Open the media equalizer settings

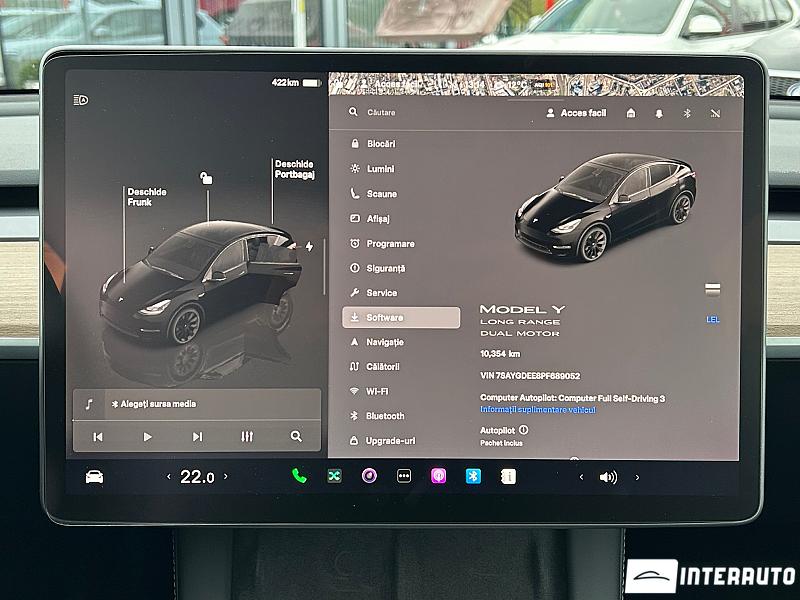tap(247, 437)
